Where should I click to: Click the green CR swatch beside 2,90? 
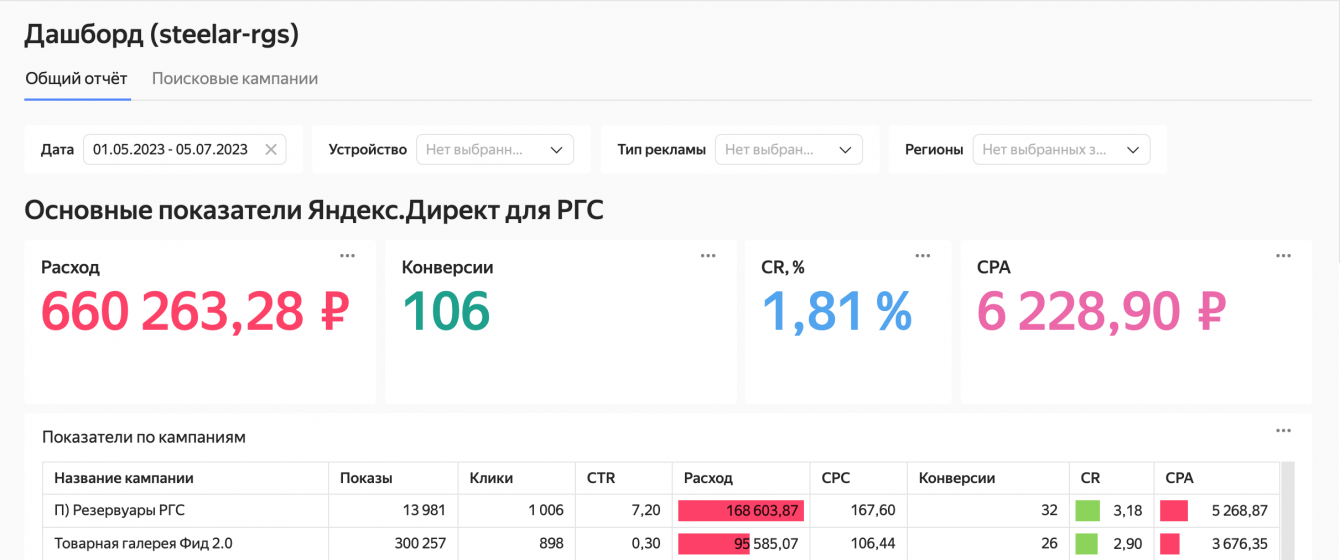click(1087, 543)
